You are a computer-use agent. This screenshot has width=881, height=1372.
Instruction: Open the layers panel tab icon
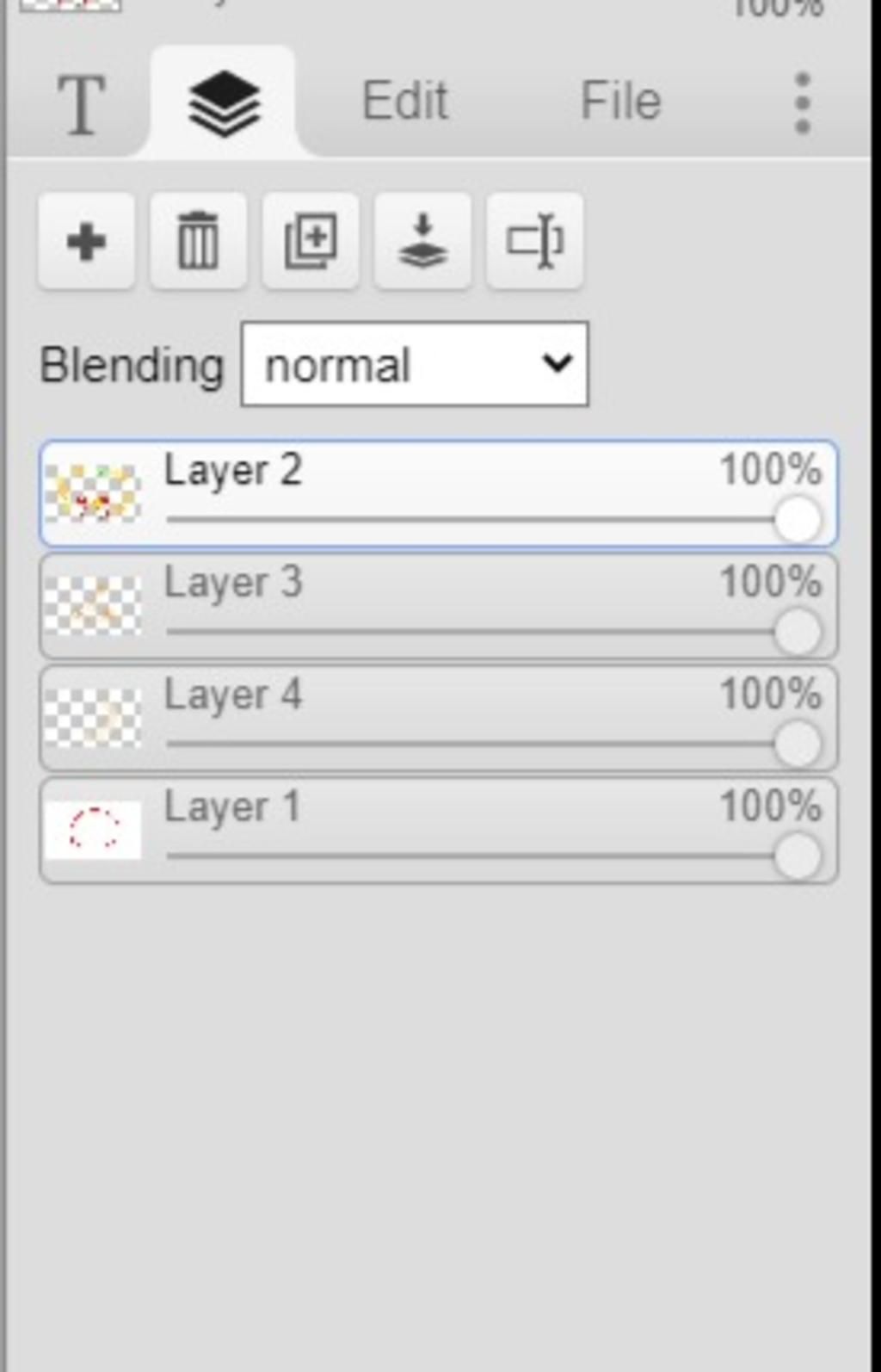click(x=223, y=103)
